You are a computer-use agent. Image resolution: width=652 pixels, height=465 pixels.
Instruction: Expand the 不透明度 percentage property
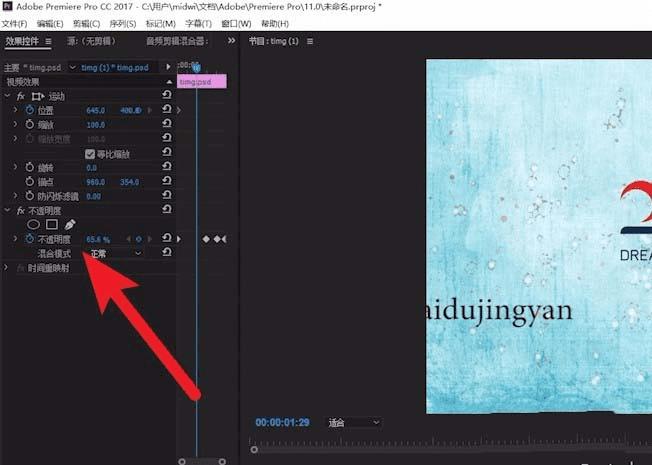tap(16, 239)
